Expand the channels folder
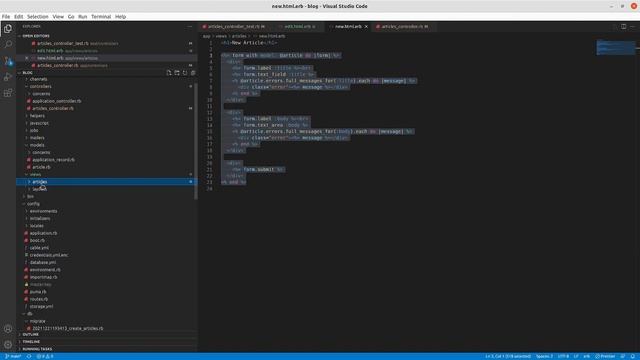Image resolution: width=640 pixels, height=360 pixels. tap(38, 79)
